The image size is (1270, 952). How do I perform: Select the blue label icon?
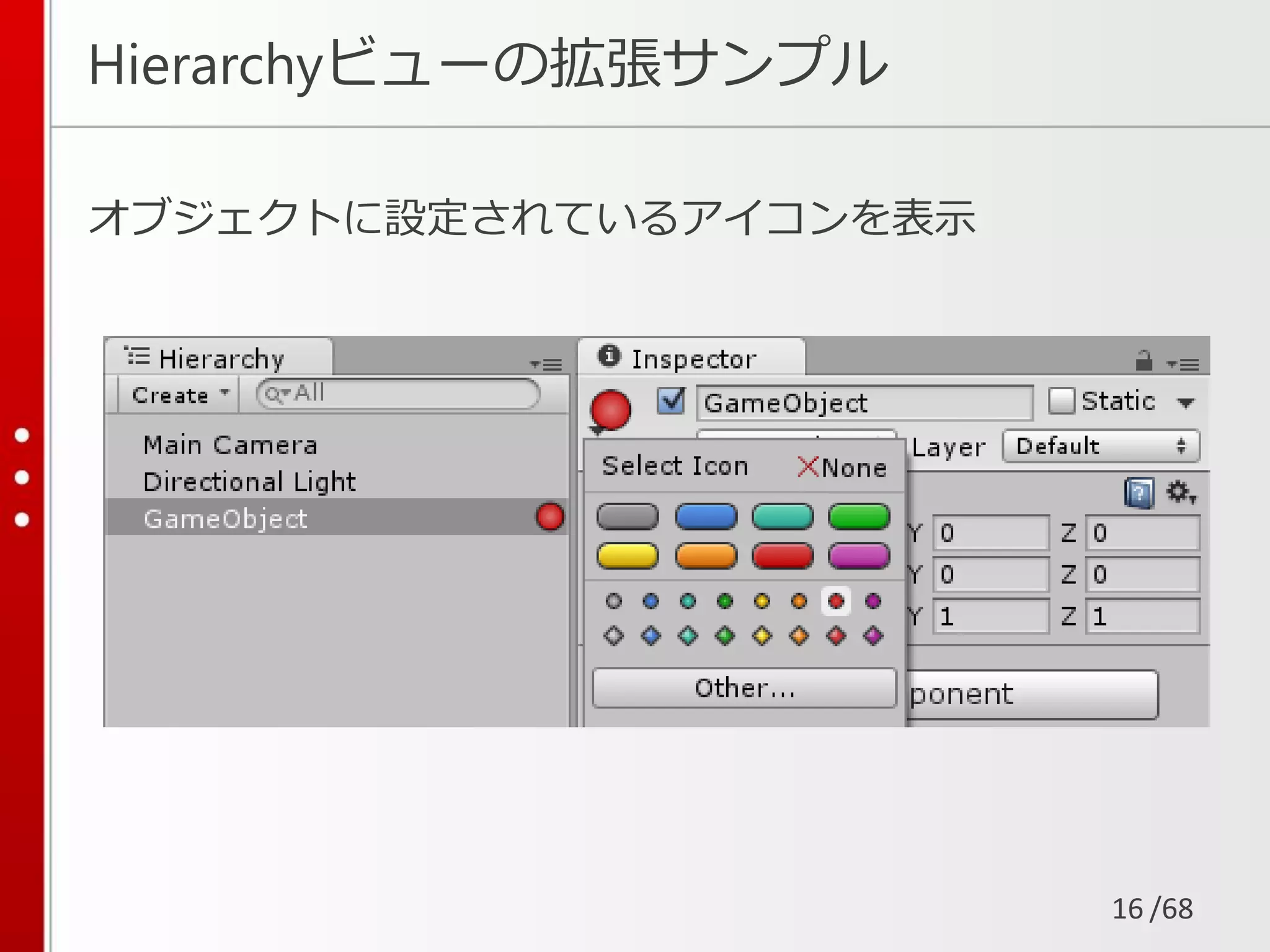[x=706, y=516]
